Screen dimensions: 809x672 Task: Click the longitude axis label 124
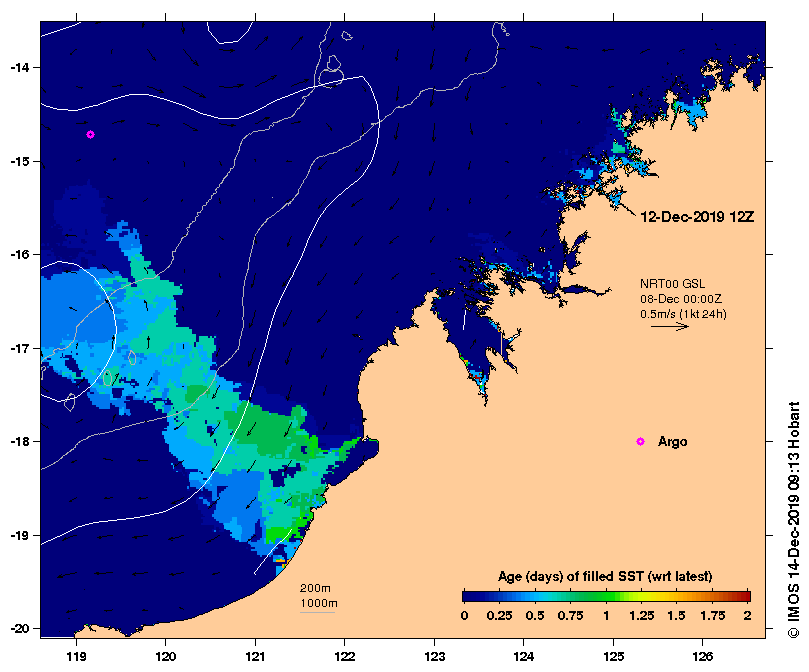[524, 657]
